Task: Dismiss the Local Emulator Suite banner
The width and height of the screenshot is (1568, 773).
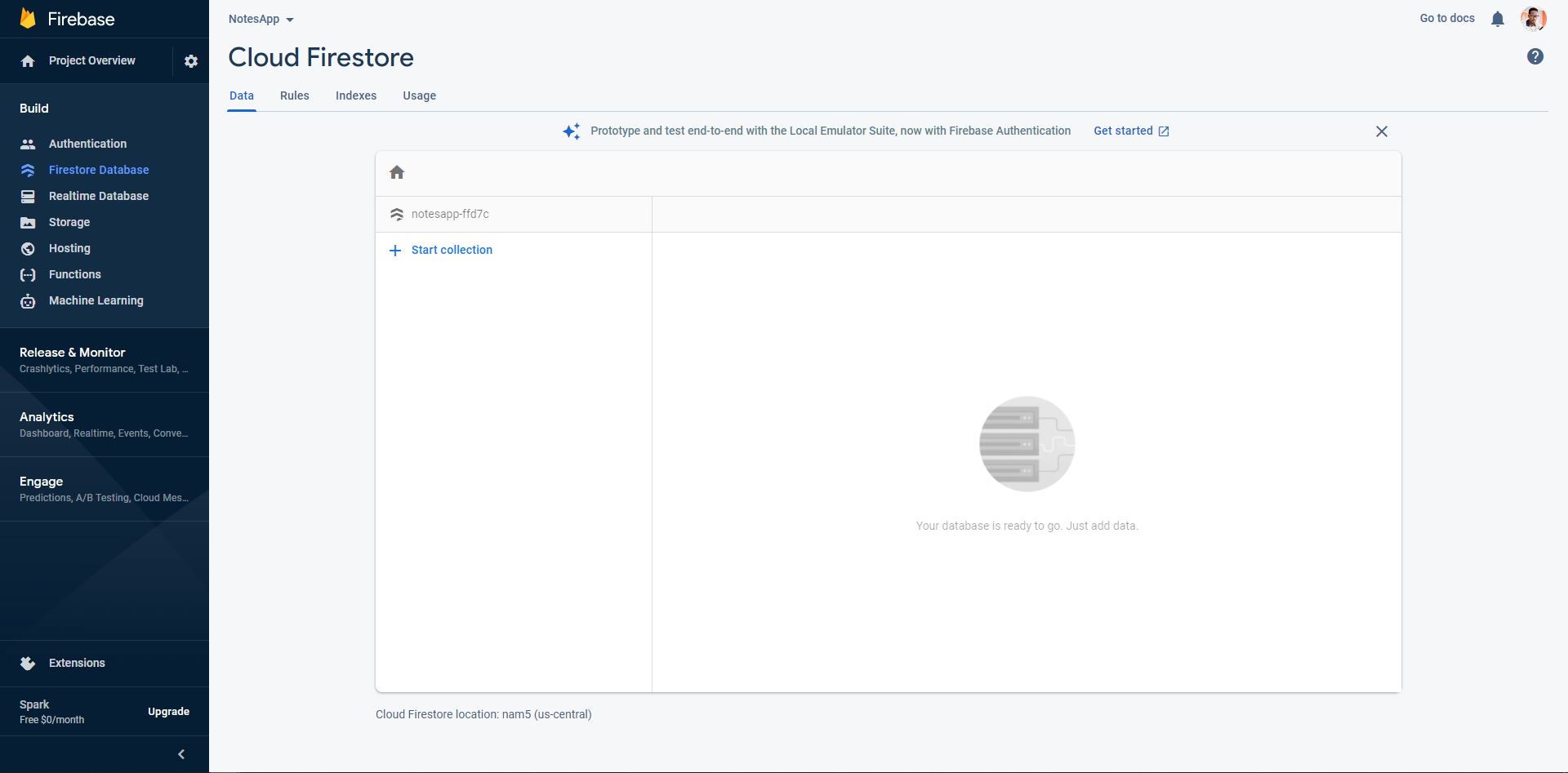Action: click(x=1382, y=131)
